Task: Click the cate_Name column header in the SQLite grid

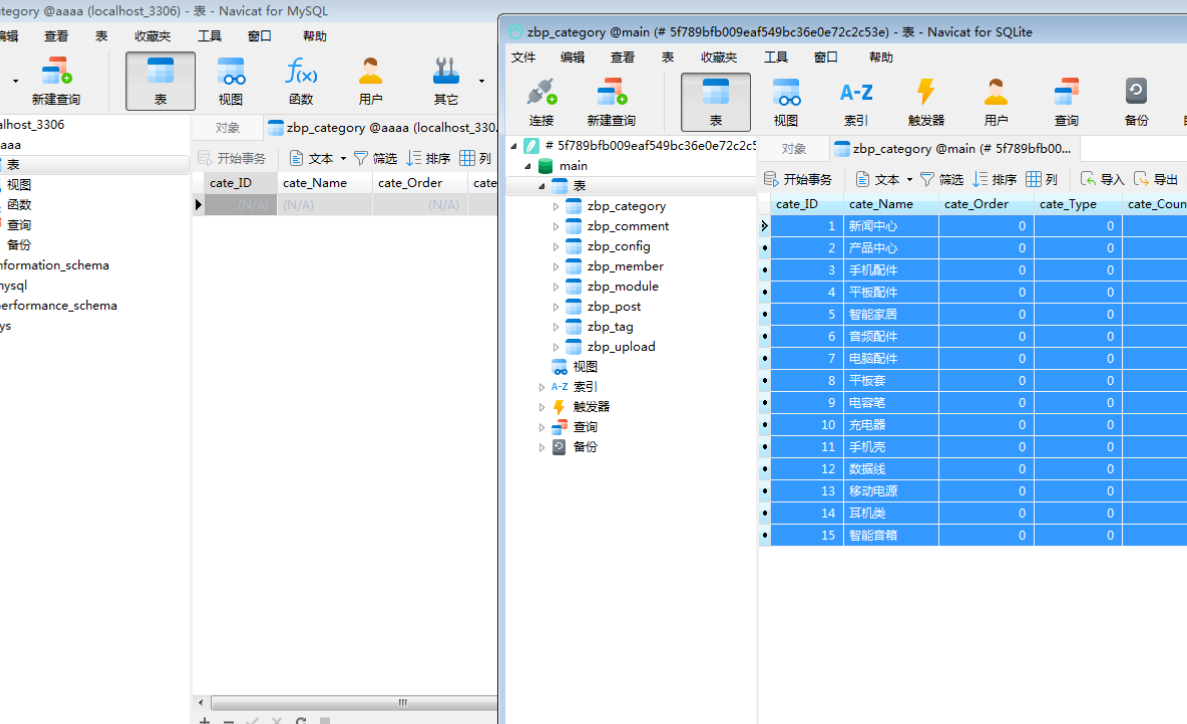Action: (x=891, y=204)
